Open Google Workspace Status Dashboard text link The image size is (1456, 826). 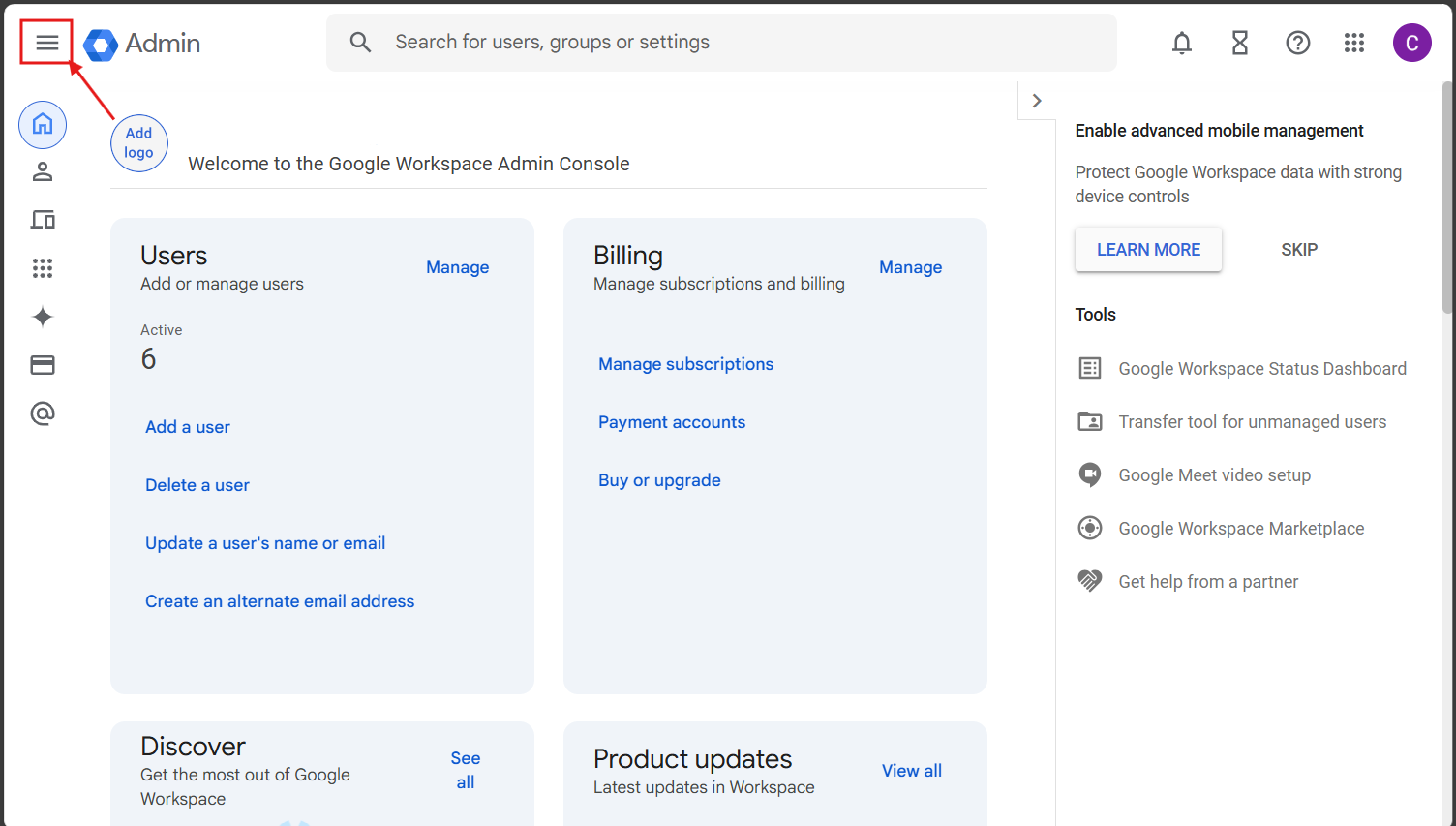pos(1262,369)
